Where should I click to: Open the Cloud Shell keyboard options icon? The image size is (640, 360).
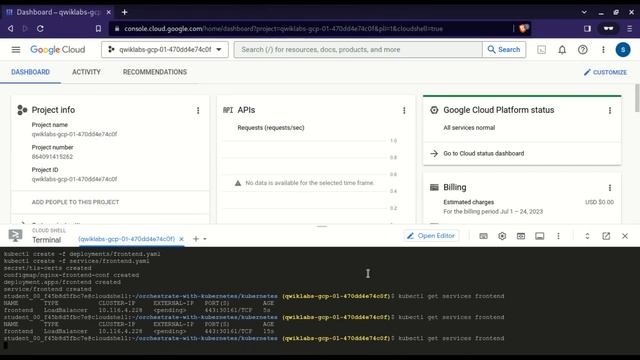point(483,236)
